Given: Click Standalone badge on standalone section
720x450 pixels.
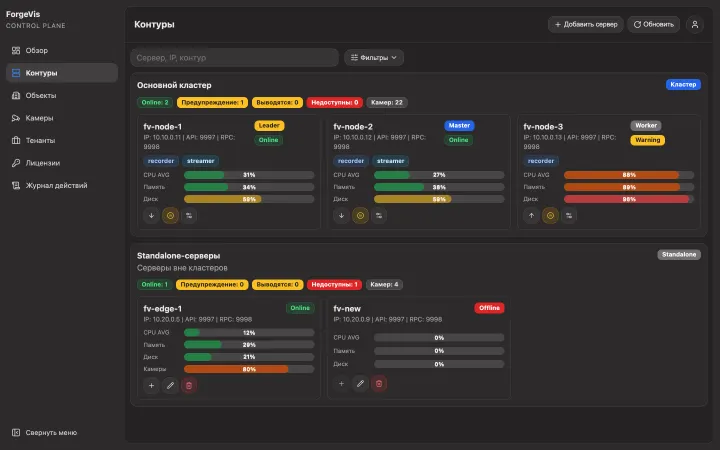Looking at the screenshot, I should 679,254.
